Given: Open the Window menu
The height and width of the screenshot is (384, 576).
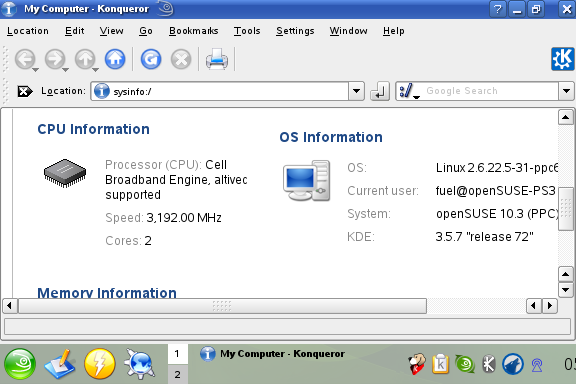Looking at the screenshot, I should point(348,31).
